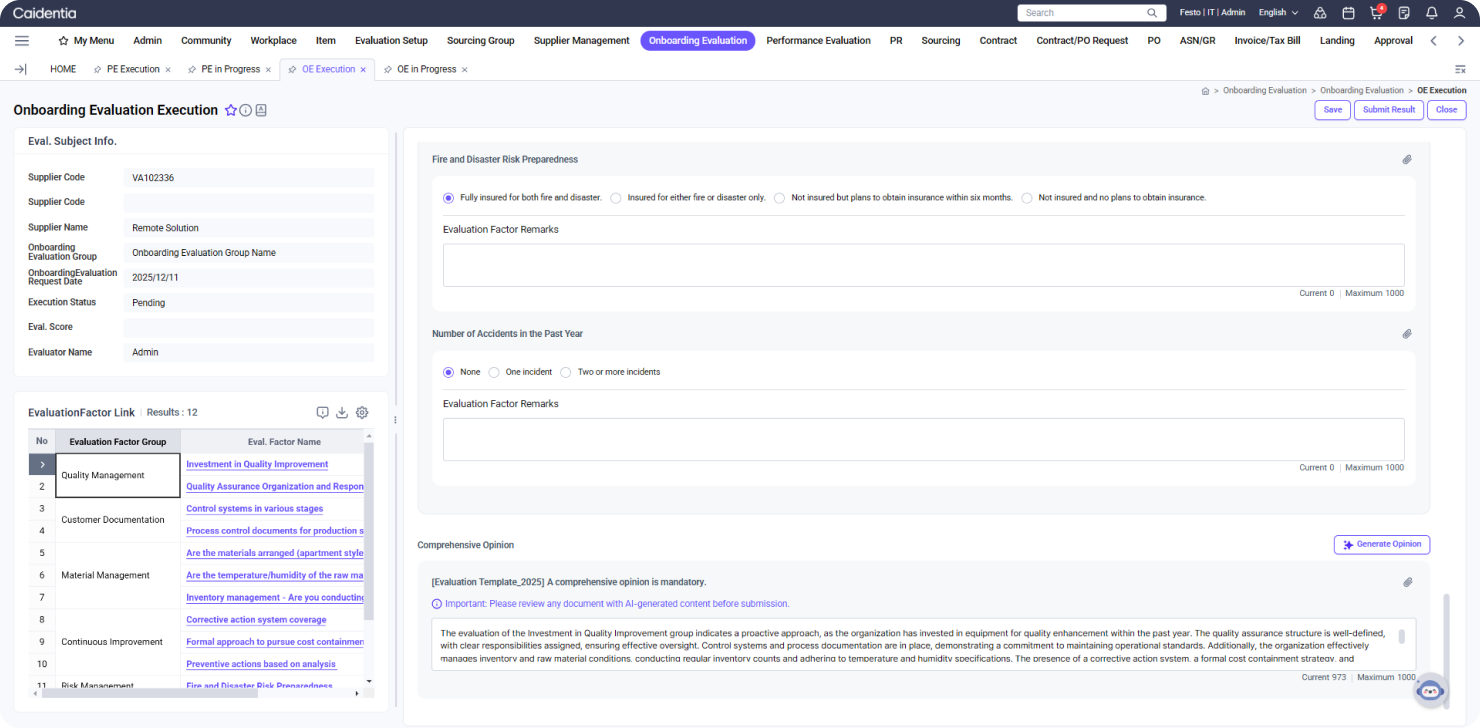The image size is (1480, 728).
Task: Open the Performance Evaluation menu
Action: (x=818, y=41)
